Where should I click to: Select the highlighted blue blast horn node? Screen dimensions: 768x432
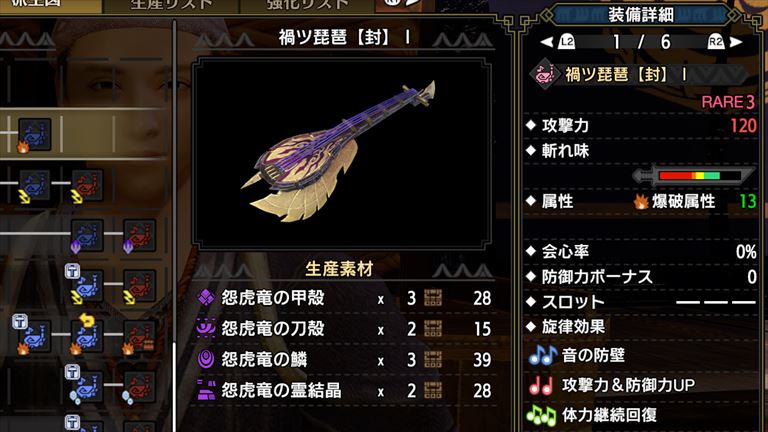click(34, 134)
